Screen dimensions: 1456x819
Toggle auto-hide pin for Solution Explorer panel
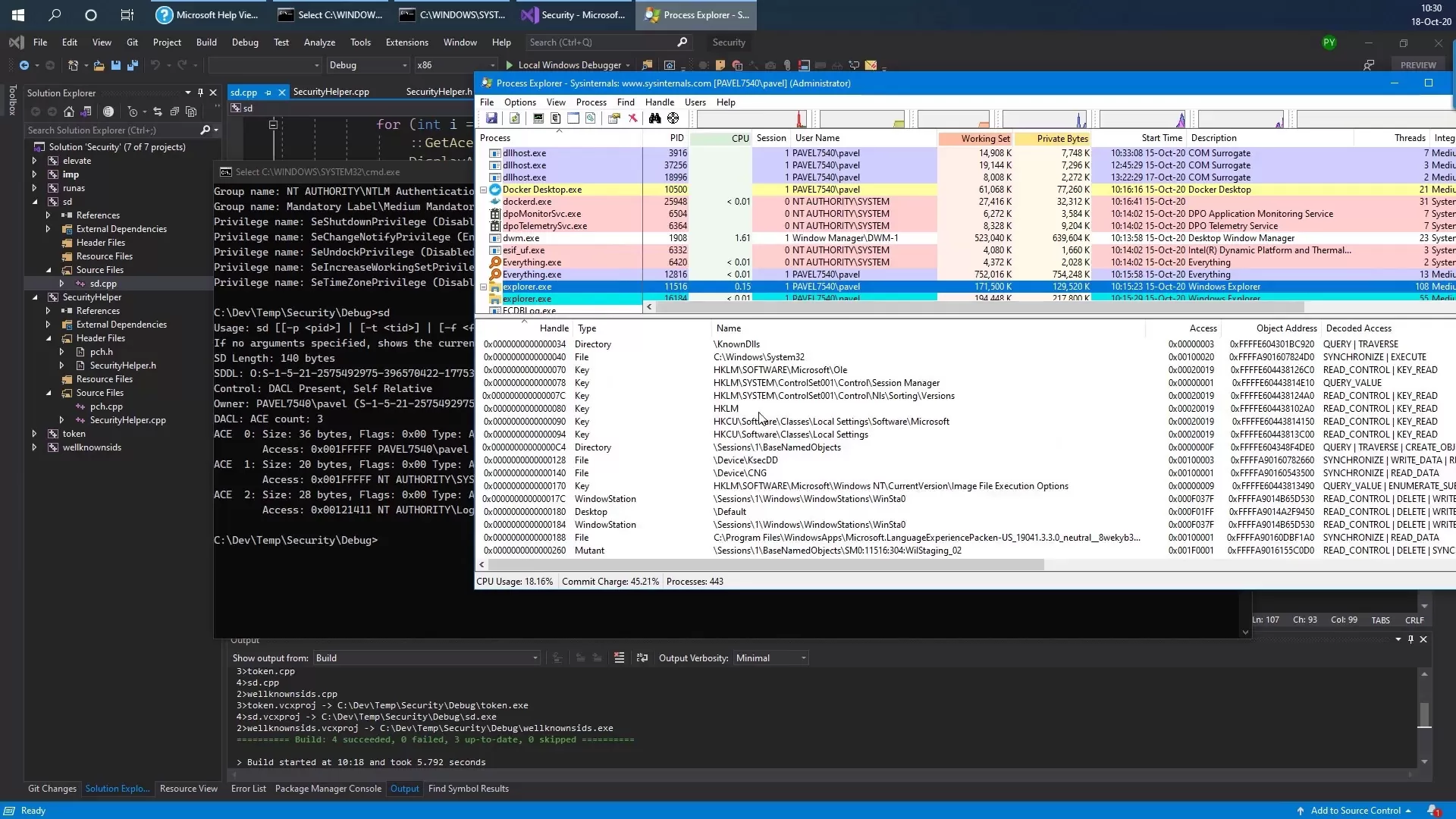200,93
